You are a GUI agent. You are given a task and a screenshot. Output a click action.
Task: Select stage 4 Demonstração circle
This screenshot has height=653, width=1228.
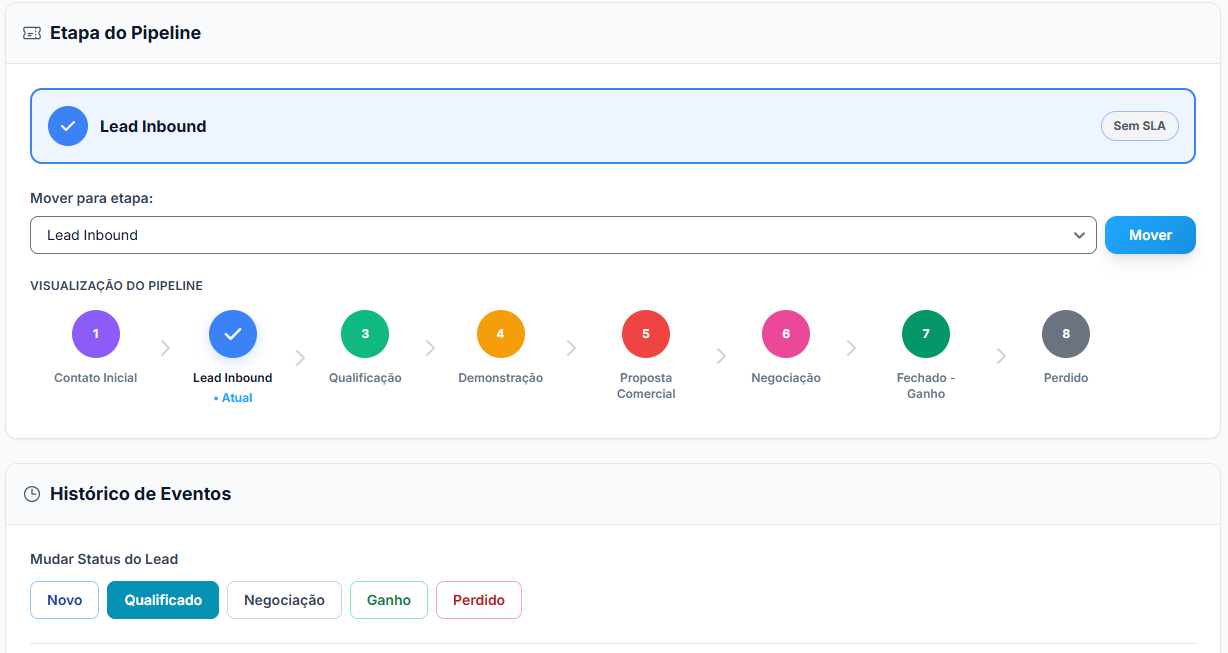(501, 334)
